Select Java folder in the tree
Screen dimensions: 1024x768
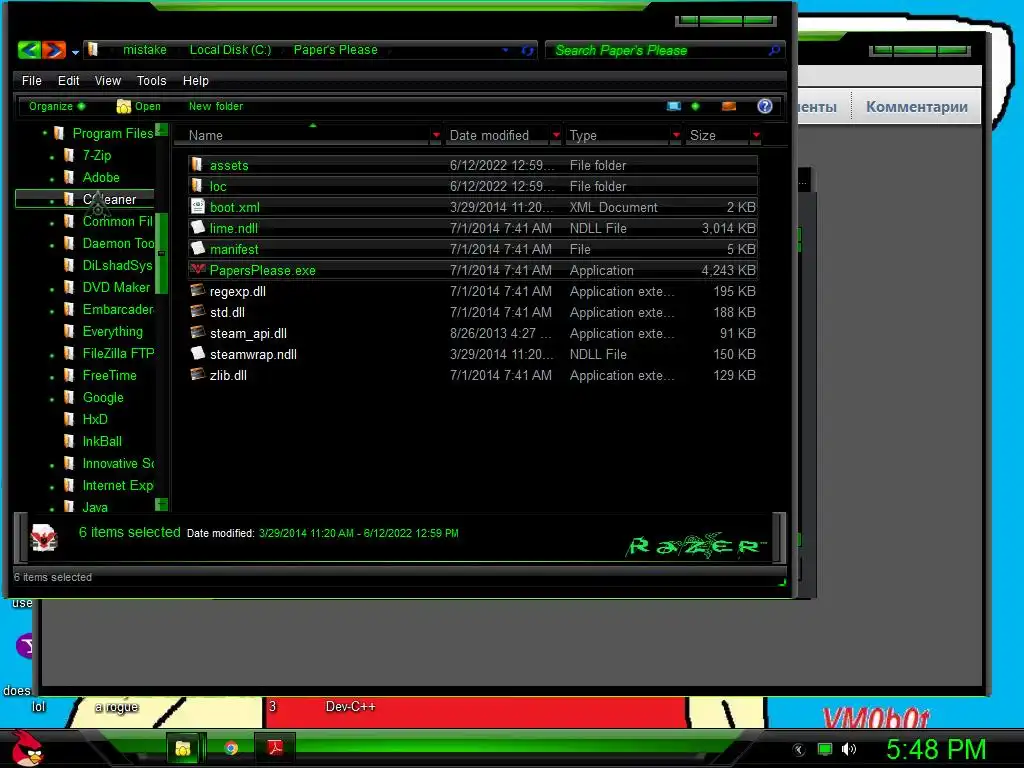coord(95,507)
